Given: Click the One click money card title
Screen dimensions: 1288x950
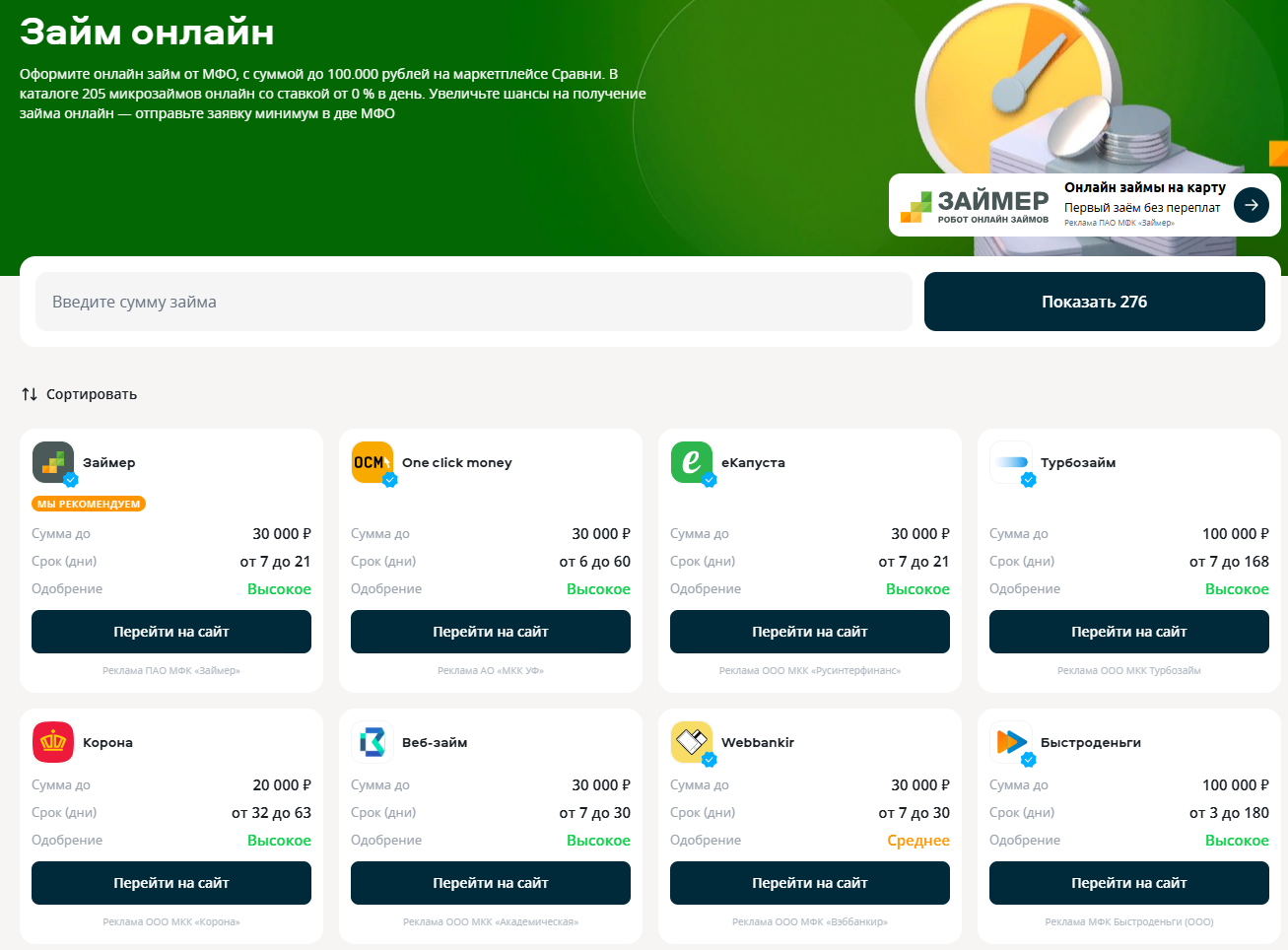Looking at the screenshot, I should coord(457,462).
